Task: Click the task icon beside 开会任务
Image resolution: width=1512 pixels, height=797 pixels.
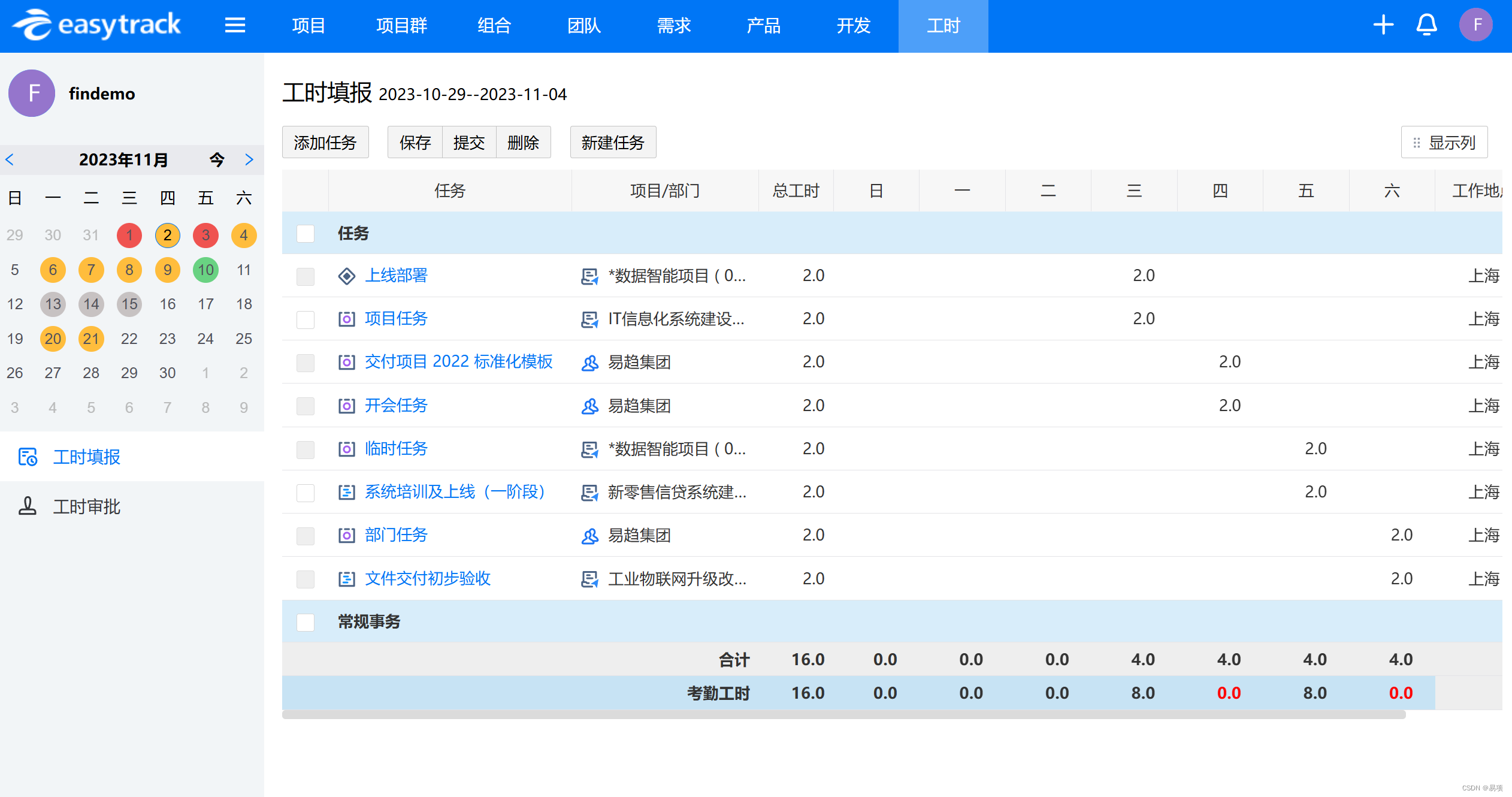Action: (347, 406)
